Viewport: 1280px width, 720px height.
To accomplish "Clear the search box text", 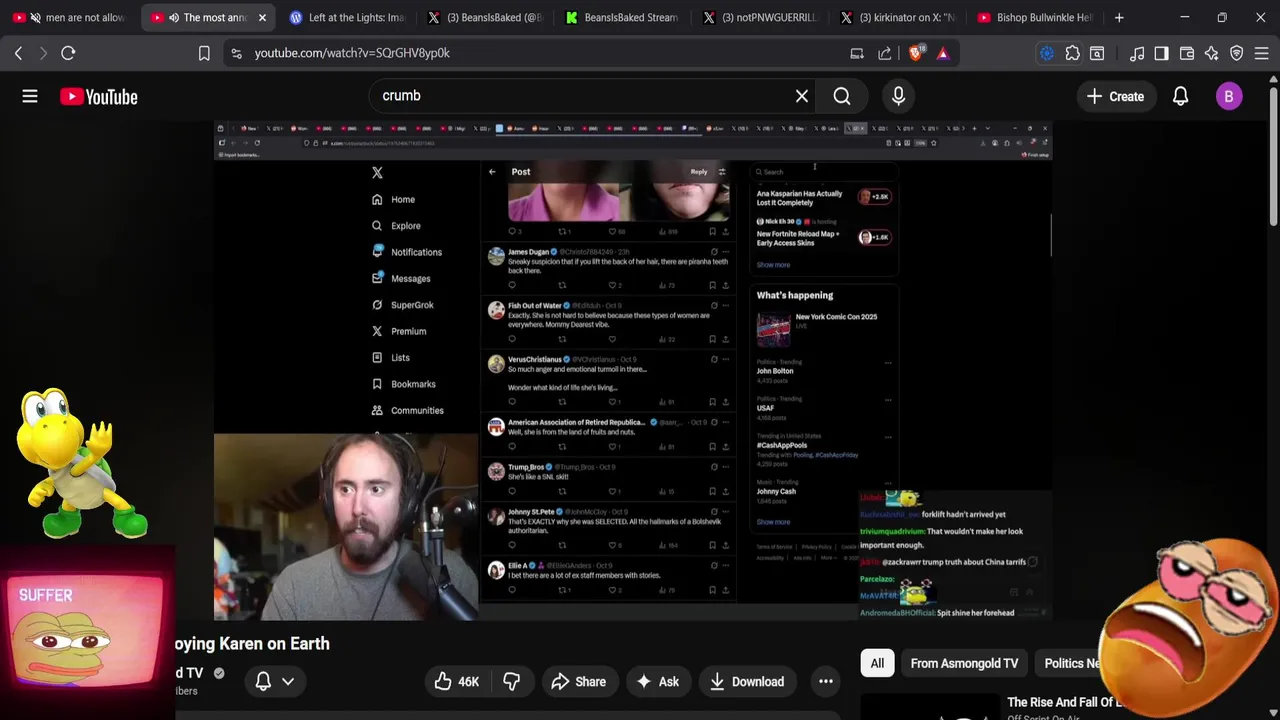I will [802, 96].
